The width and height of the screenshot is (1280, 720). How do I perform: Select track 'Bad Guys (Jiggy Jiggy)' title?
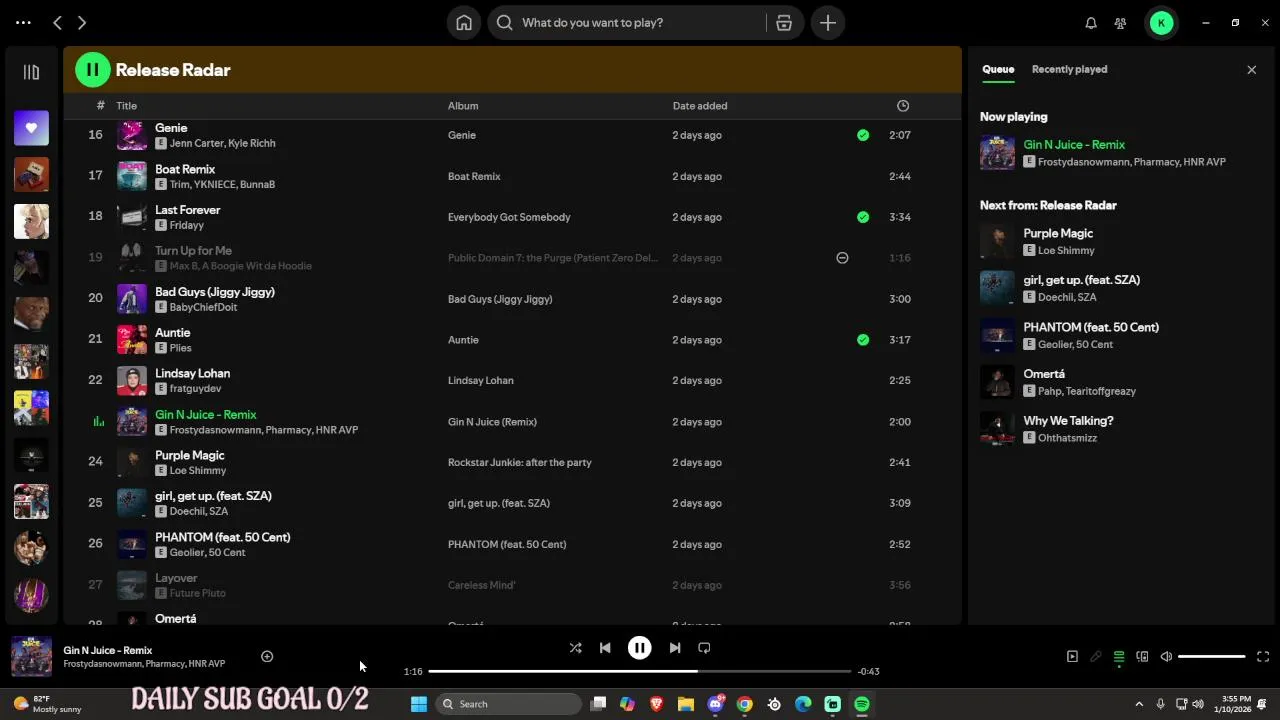point(215,292)
